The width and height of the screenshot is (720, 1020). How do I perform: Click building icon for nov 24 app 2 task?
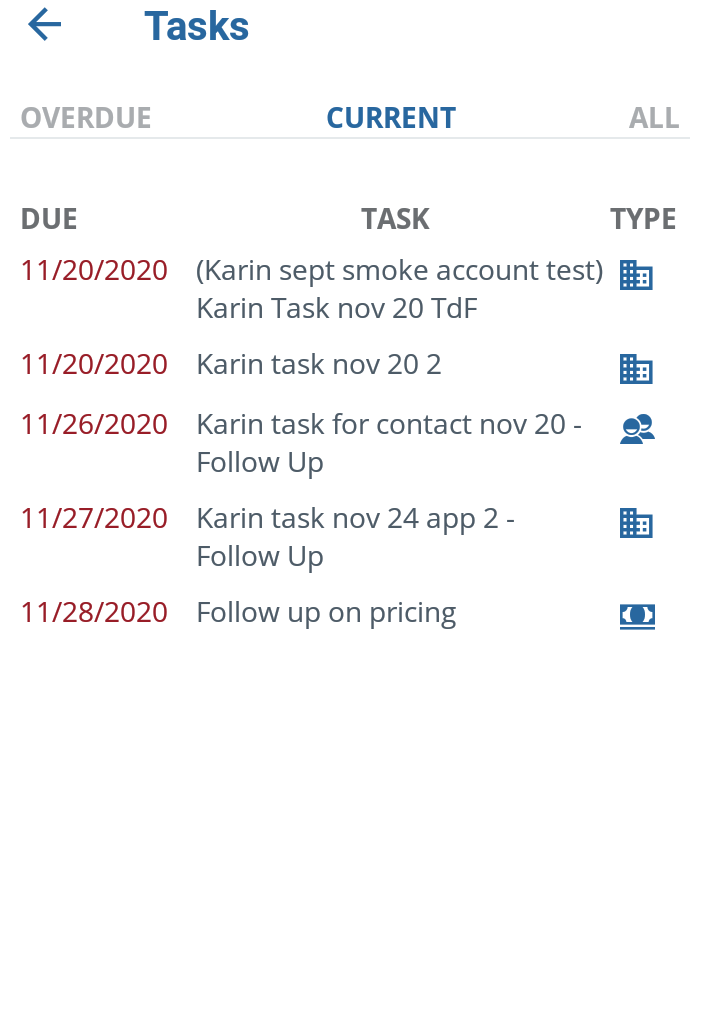pos(636,523)
